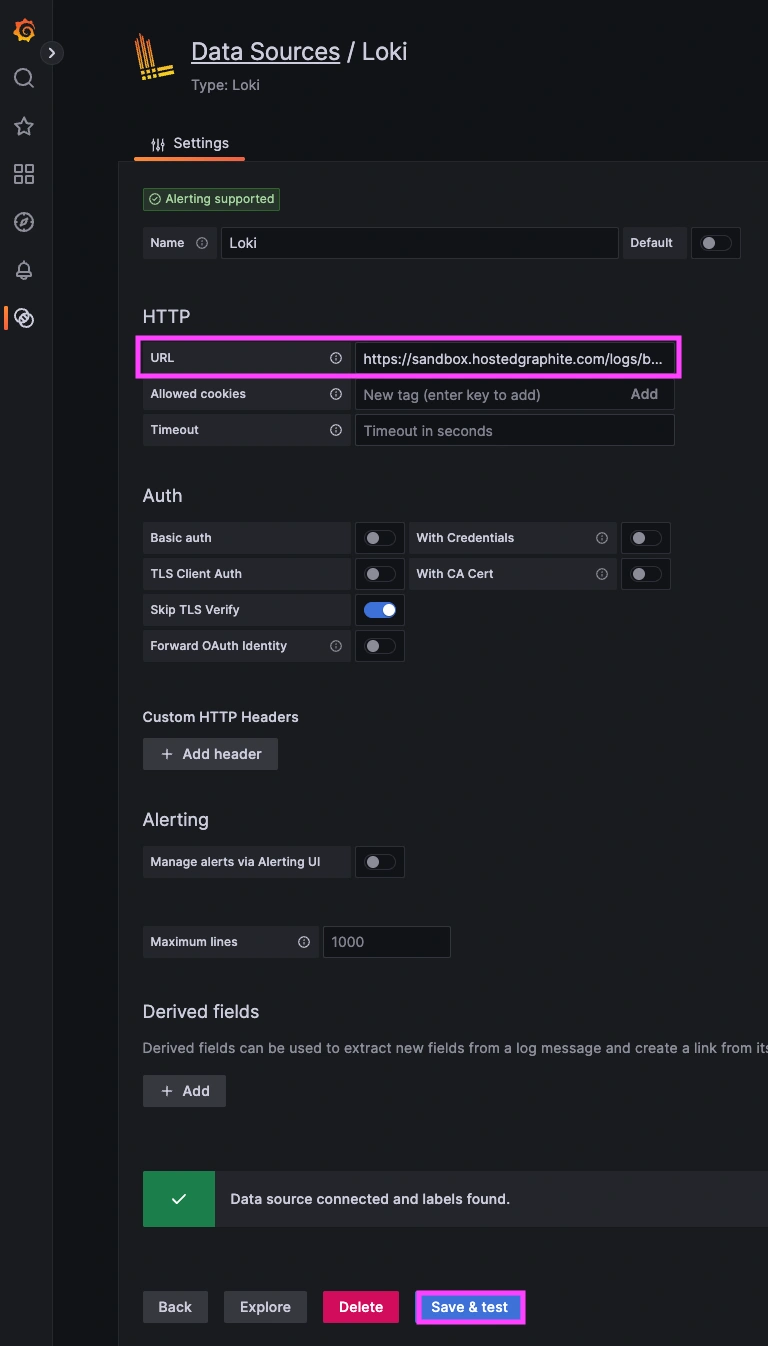
Task: Click the Explore button
Action: (x=265, y=1307)
